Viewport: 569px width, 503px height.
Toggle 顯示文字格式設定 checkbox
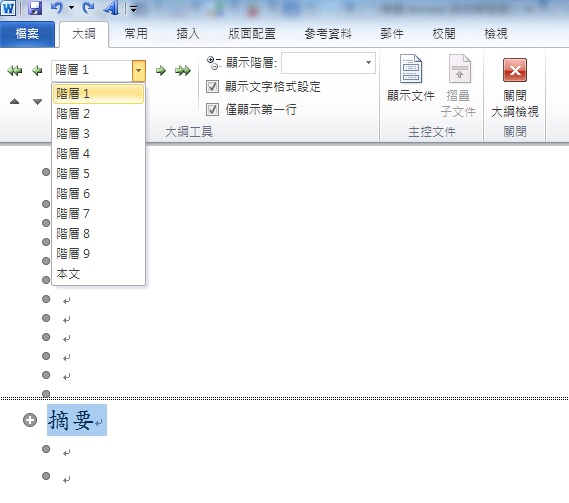(x=212, y=87)
